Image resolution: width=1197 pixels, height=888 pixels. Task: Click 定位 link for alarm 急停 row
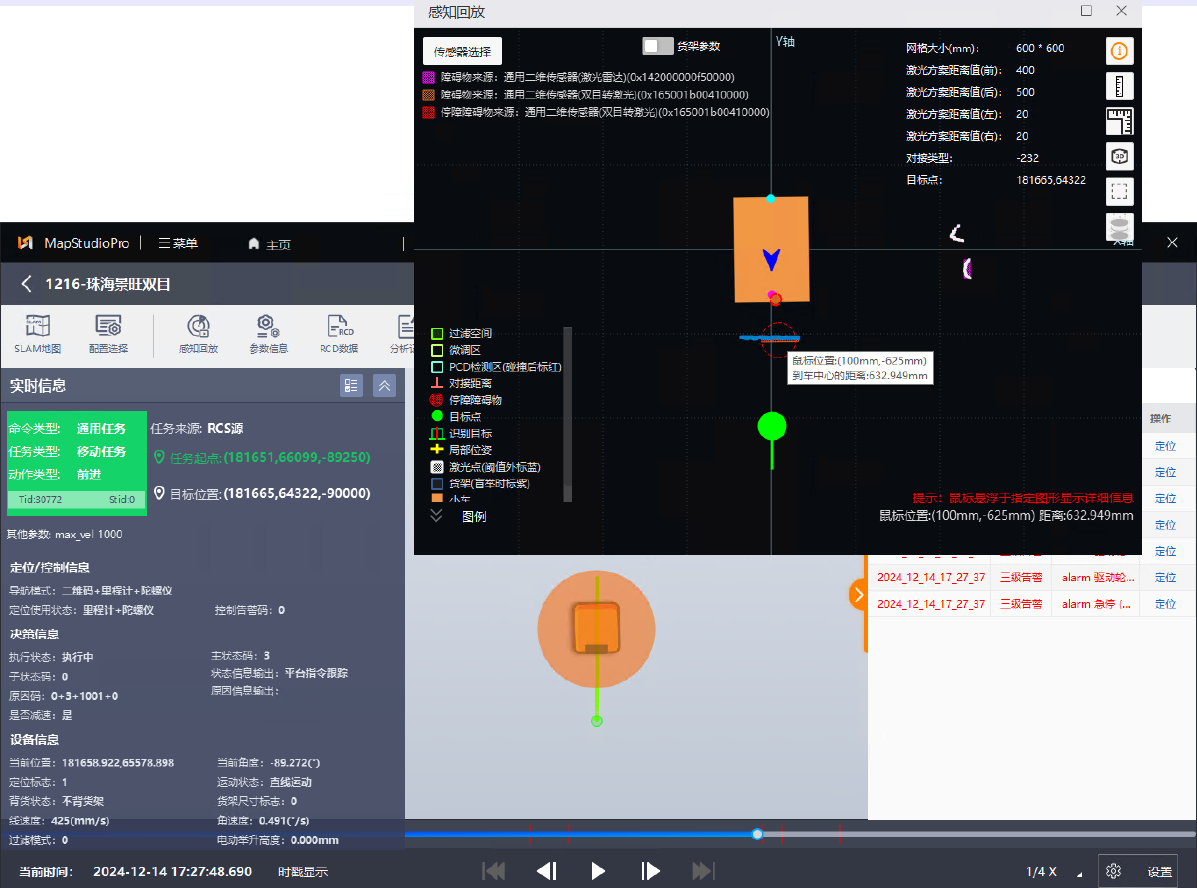1165,604
